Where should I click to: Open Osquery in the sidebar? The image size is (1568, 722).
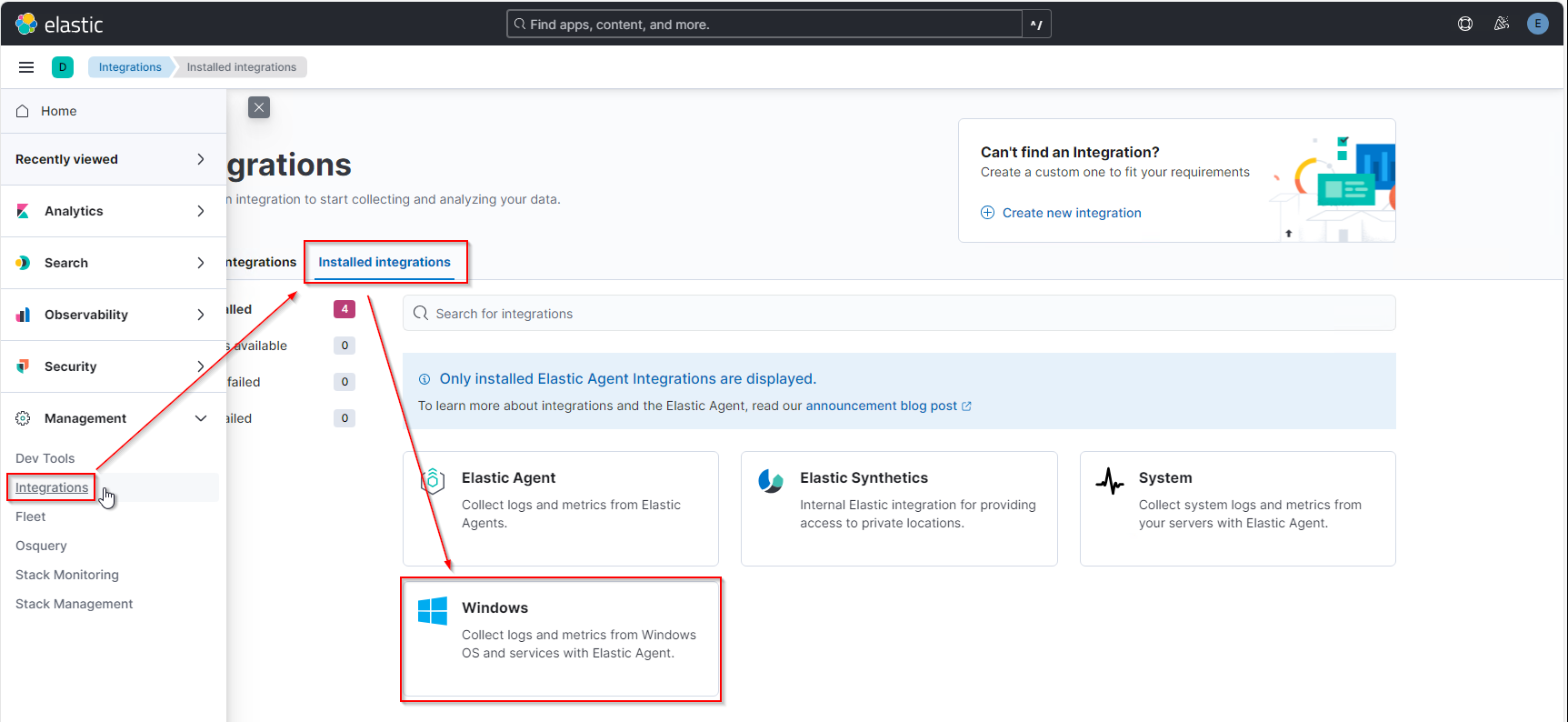coord(41,546)
